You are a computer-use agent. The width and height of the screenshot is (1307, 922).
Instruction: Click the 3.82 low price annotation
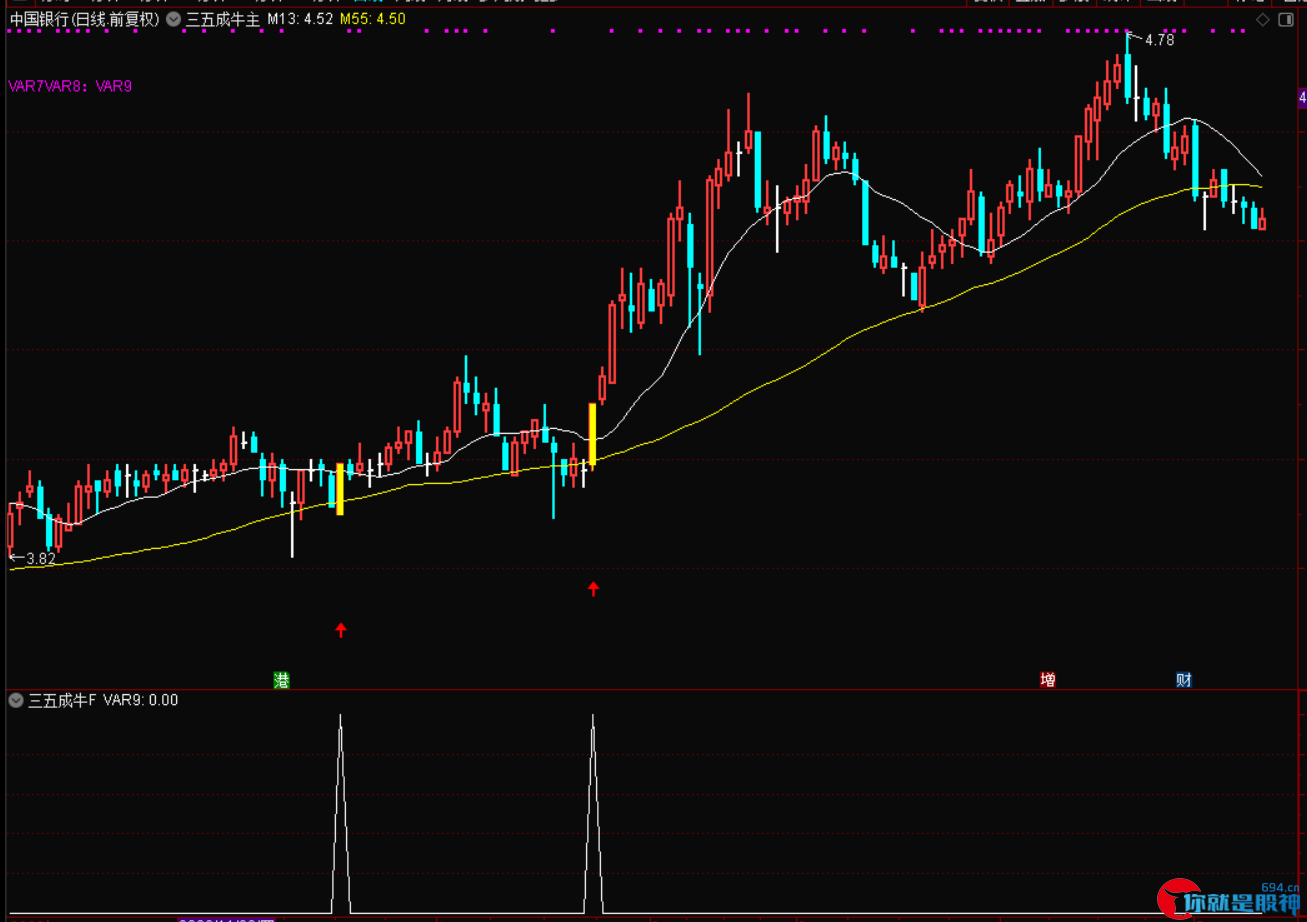pyautogui.click(x=40, y=559)
